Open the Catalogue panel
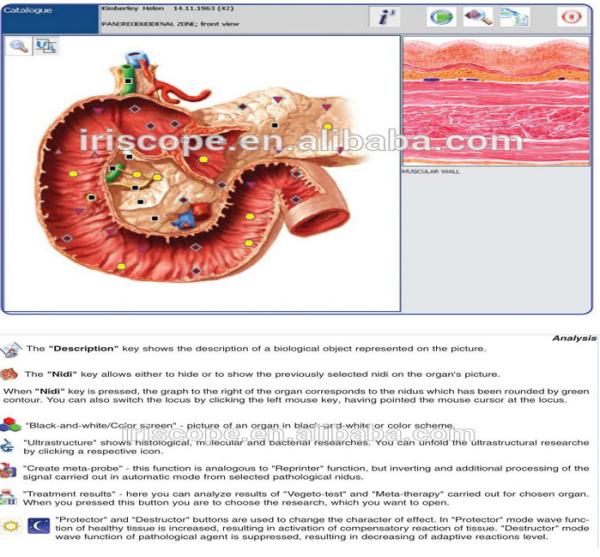 (49, 19)
